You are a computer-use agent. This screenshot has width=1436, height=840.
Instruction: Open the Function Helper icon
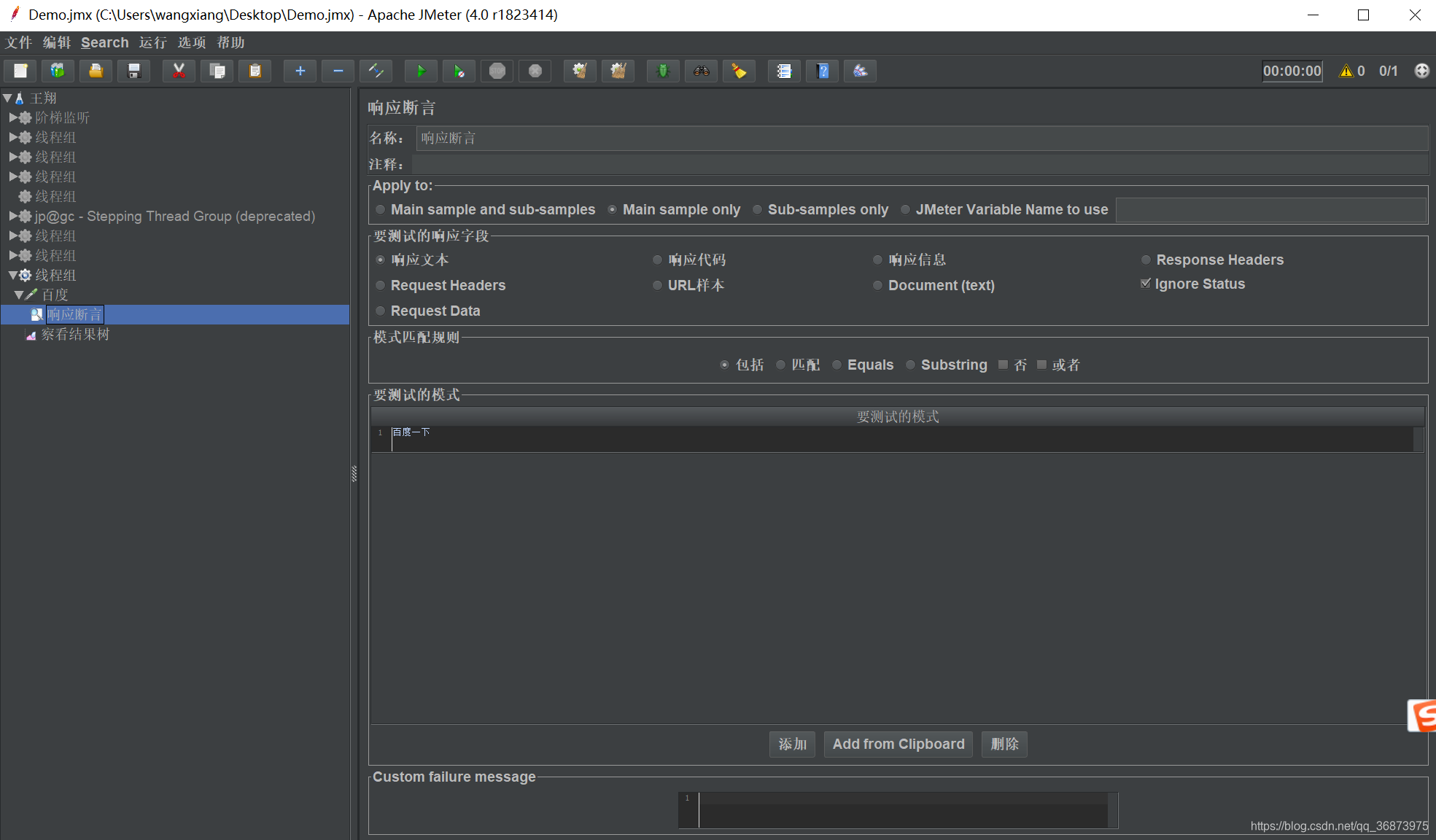pos(784,71)
